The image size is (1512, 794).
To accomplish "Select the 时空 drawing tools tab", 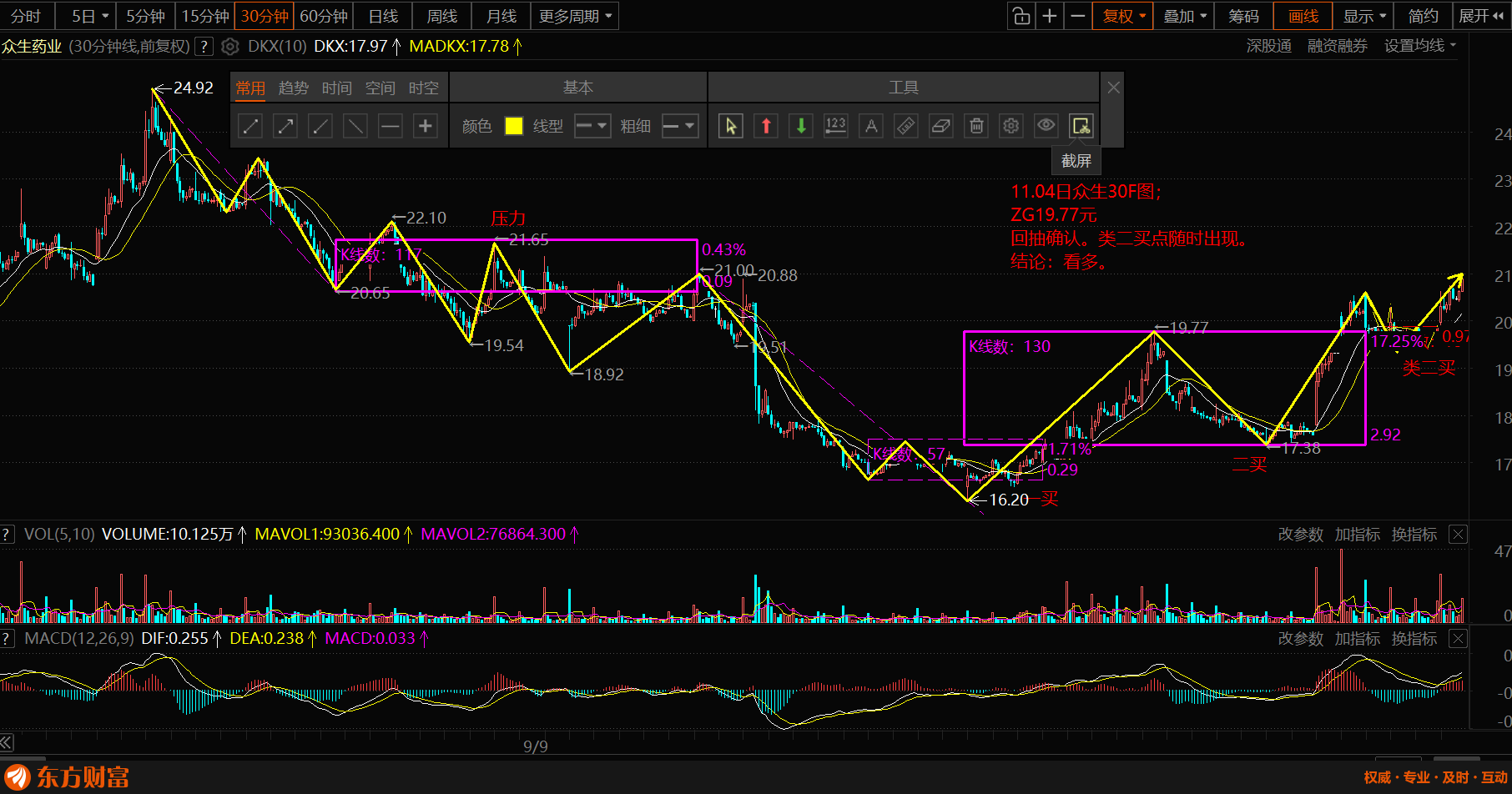I will pyautogui.click(x=424, y=88).
